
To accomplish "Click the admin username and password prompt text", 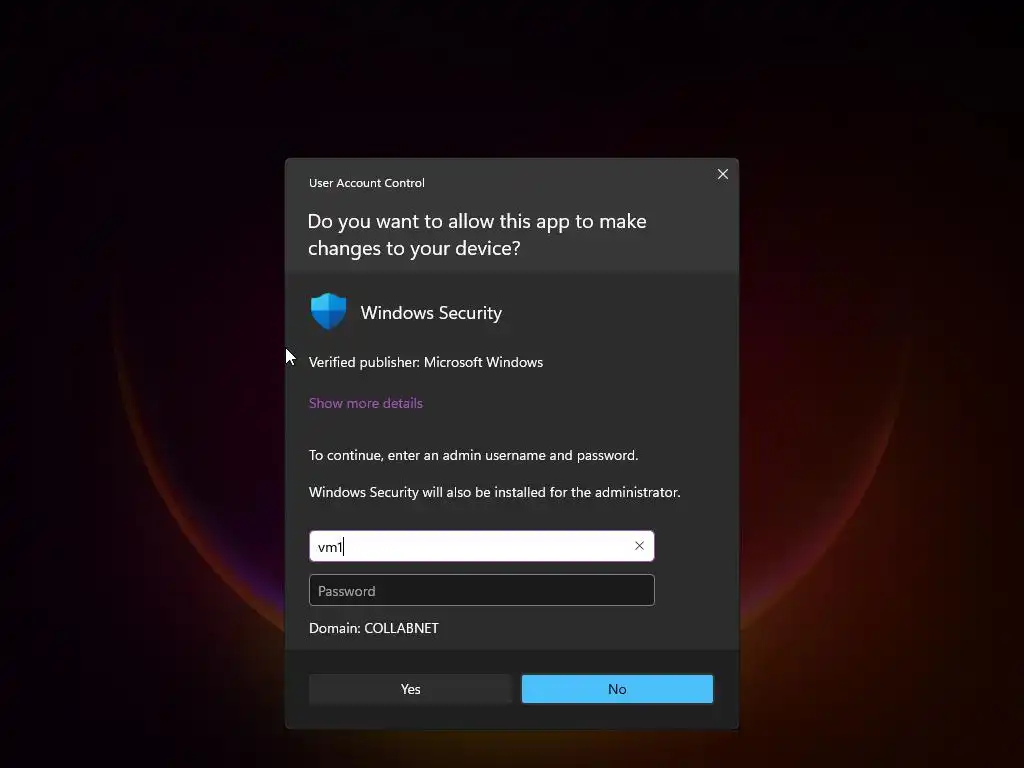I will [x=473, y=455].
